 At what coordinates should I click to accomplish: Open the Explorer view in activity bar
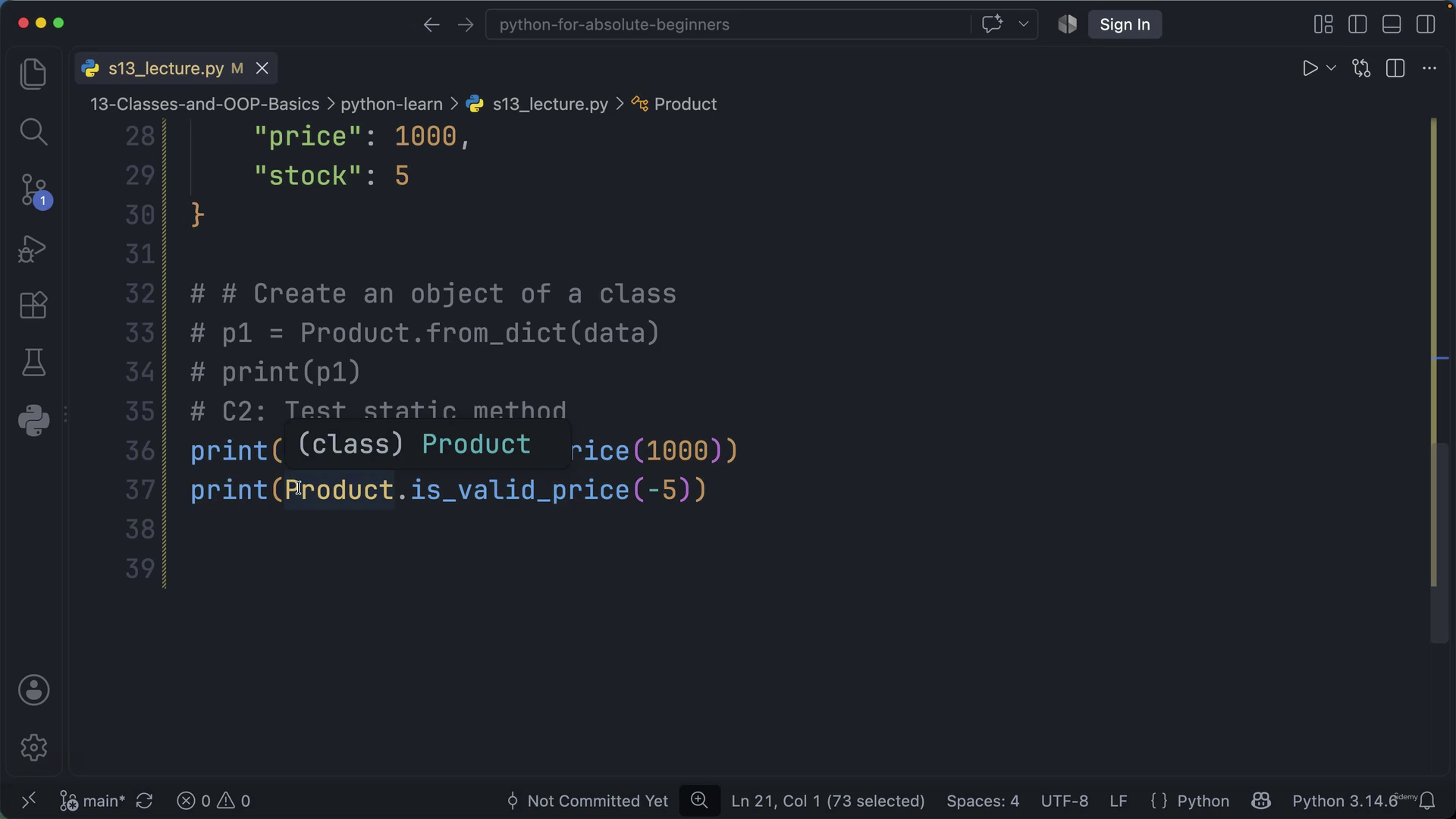[33, 74]
